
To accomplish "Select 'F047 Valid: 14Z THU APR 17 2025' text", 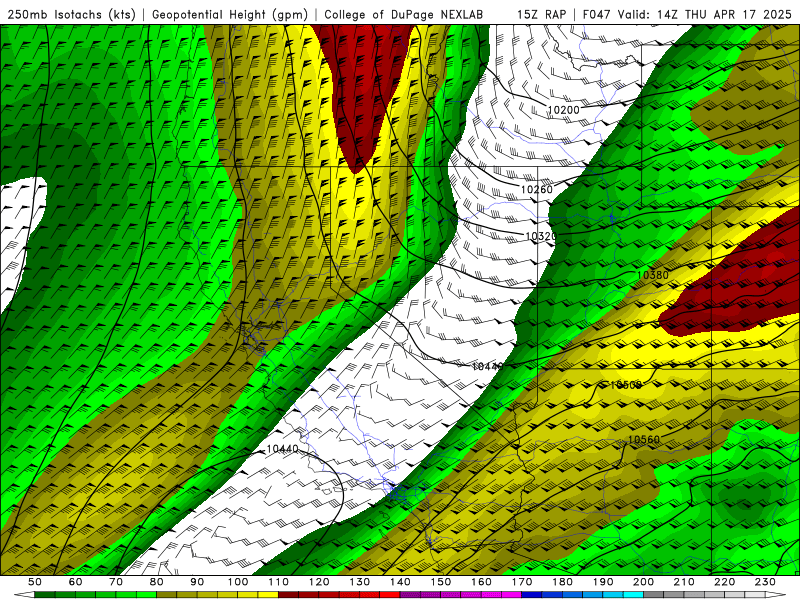I will 687,14.
